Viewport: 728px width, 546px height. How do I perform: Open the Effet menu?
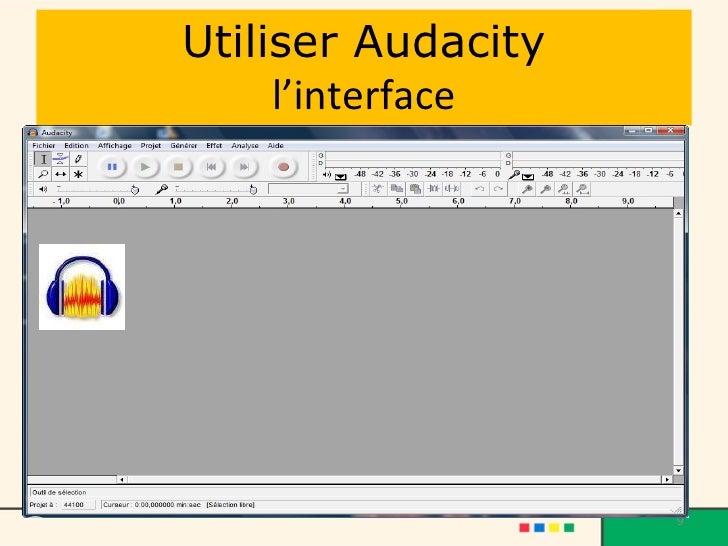point(214,145)
